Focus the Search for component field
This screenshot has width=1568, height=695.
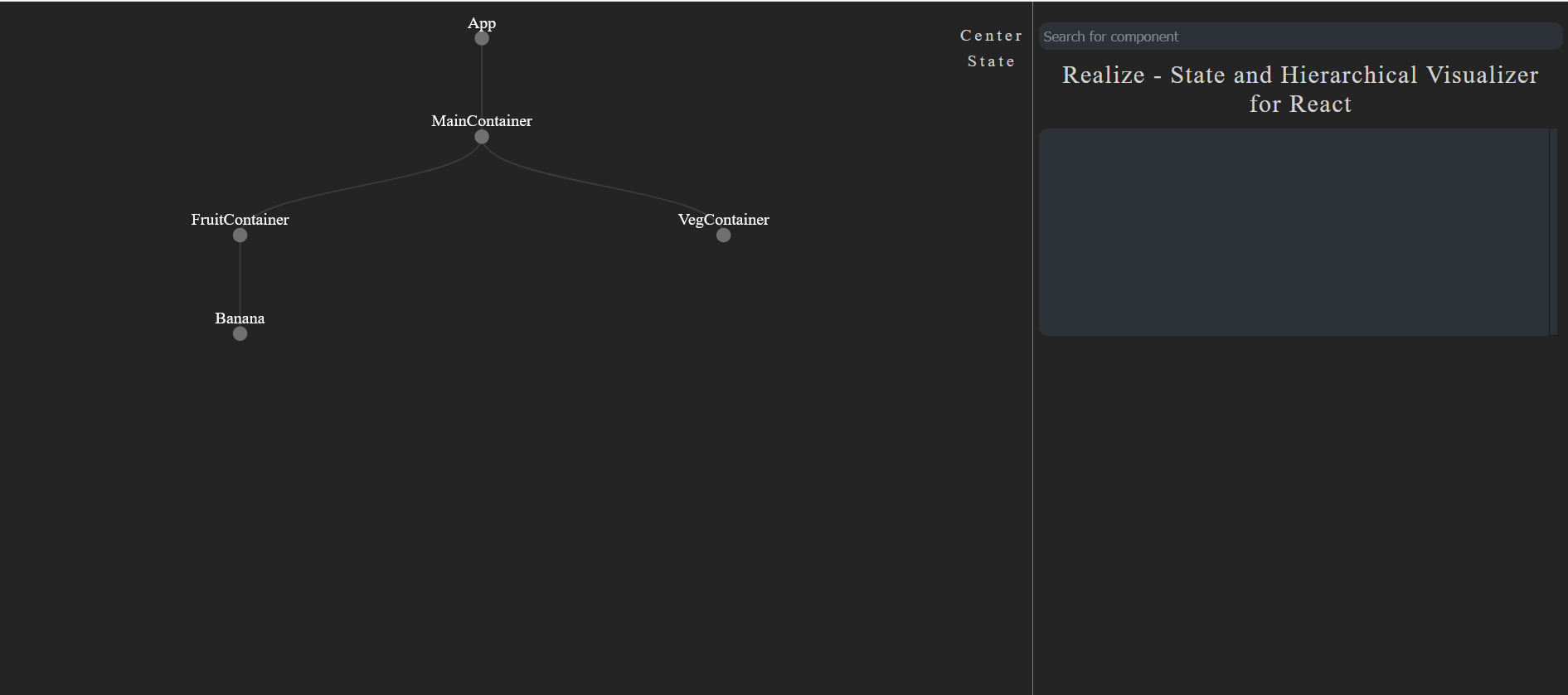(1299, 36)
